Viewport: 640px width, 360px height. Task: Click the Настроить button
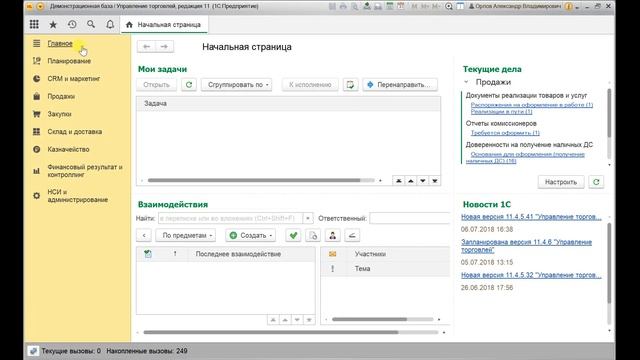point(561,182)
